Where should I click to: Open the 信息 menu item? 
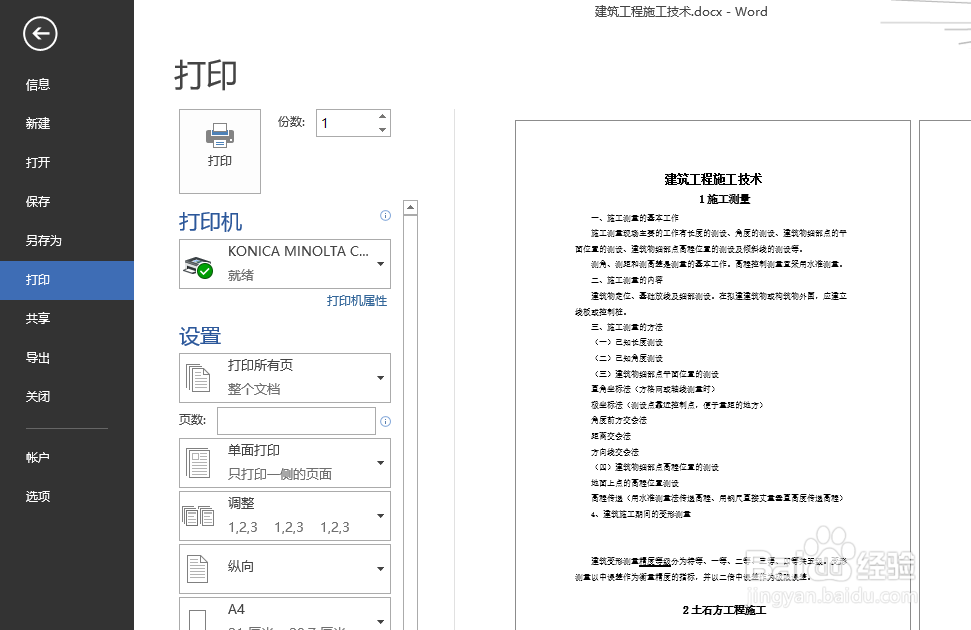38,84
